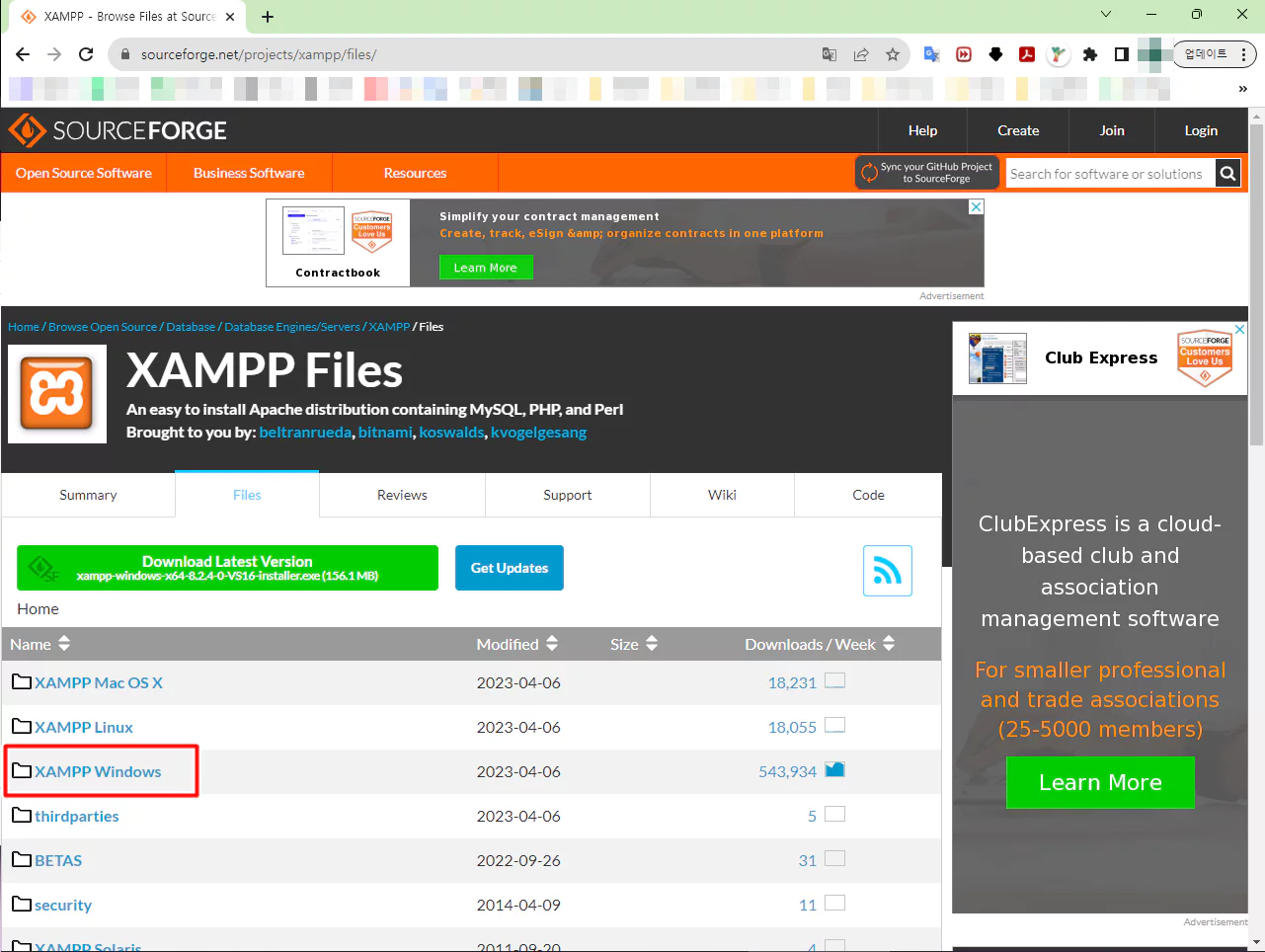Click the search magnifier icon

(x=1227, y=174)
